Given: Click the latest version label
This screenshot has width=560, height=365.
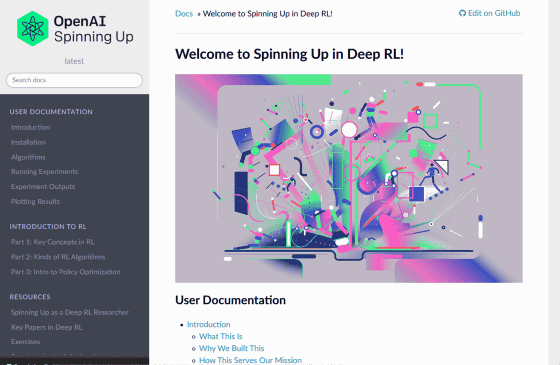Looking at the screenshot, I should click(x=74, y=61).
